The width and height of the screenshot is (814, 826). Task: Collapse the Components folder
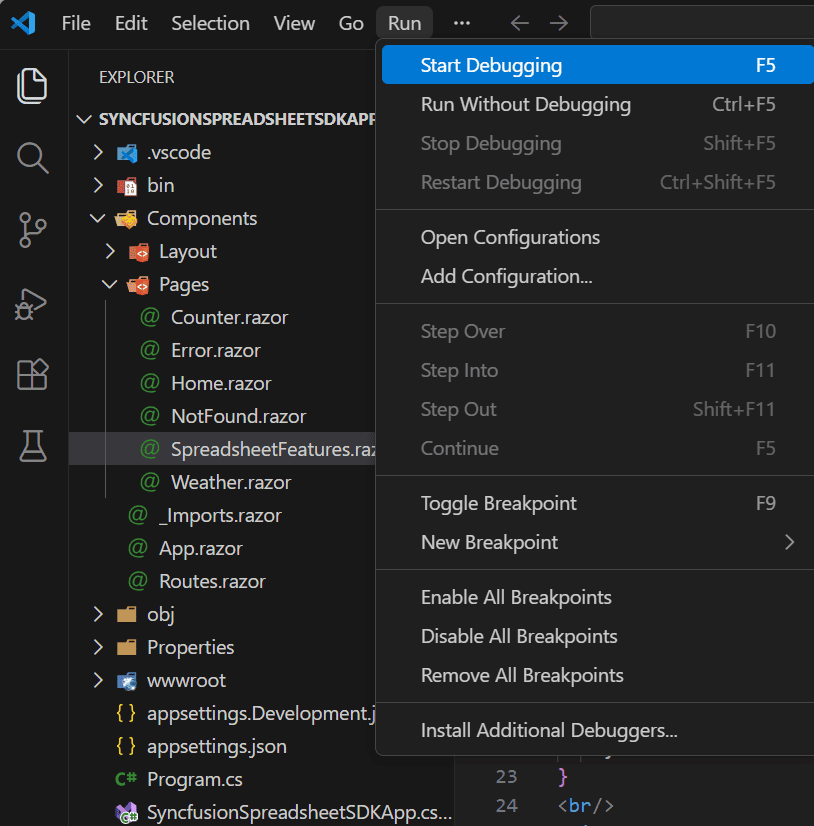[x=201, y=219]
